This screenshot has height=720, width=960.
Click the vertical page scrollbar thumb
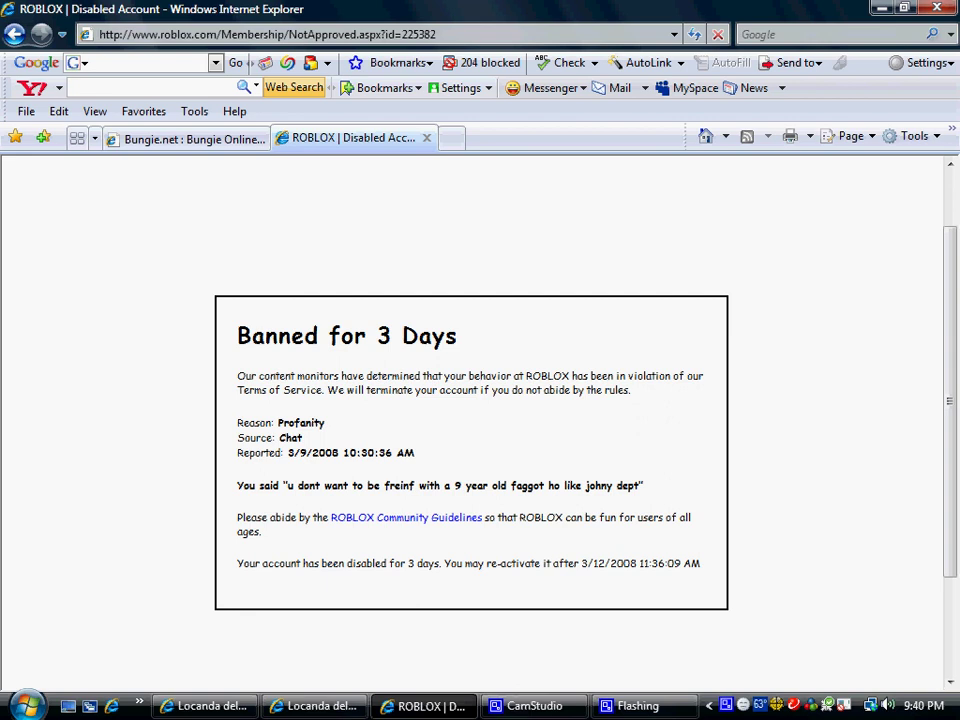click(950, 400)
